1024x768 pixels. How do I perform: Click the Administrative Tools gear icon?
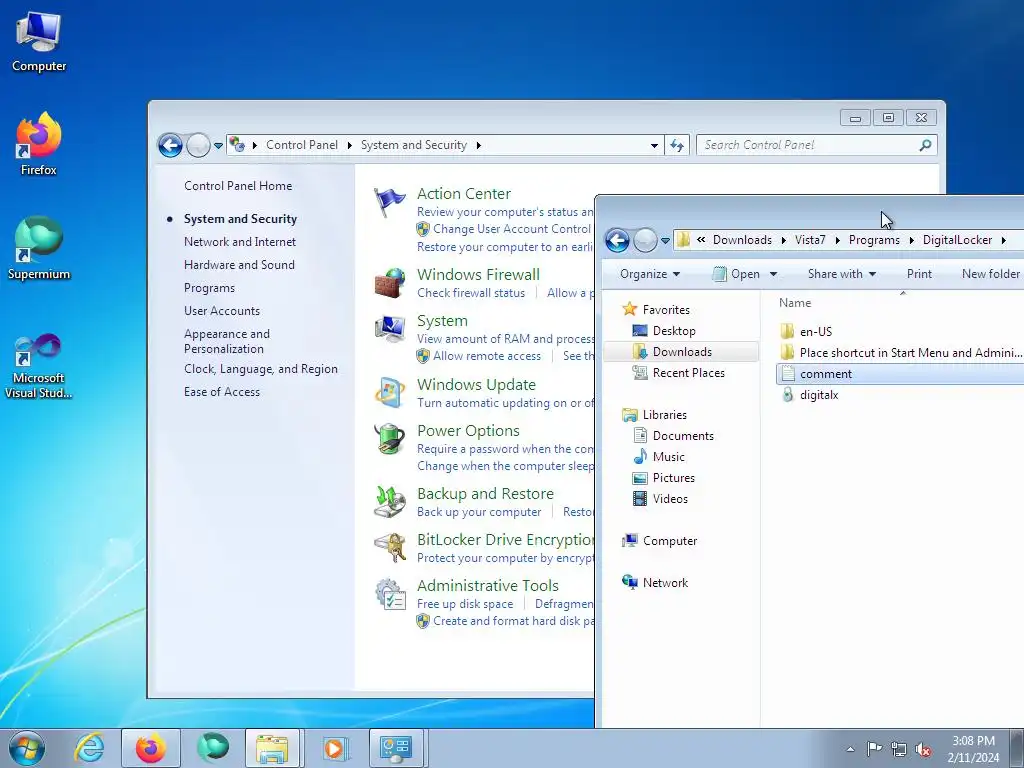pyautogui.click(x=389, y=593)
